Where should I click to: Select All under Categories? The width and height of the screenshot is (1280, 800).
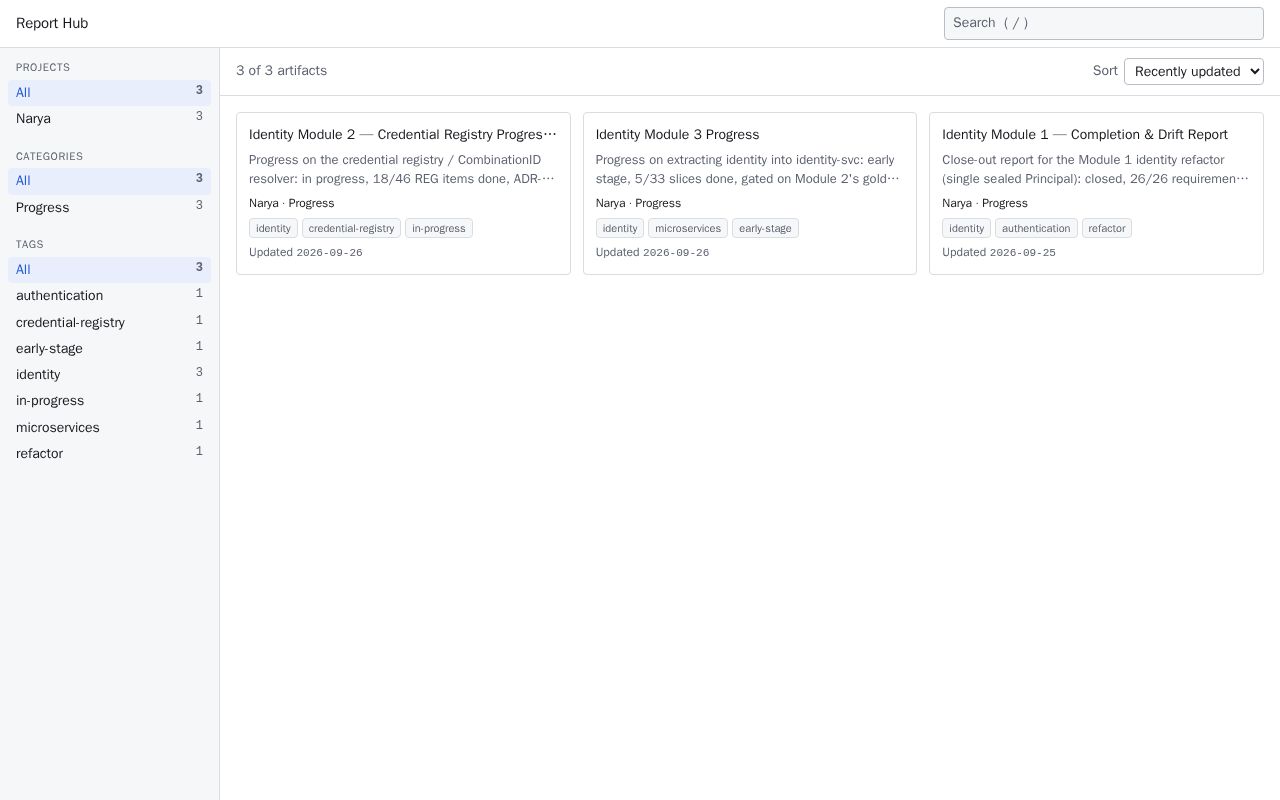pos(109,181)
